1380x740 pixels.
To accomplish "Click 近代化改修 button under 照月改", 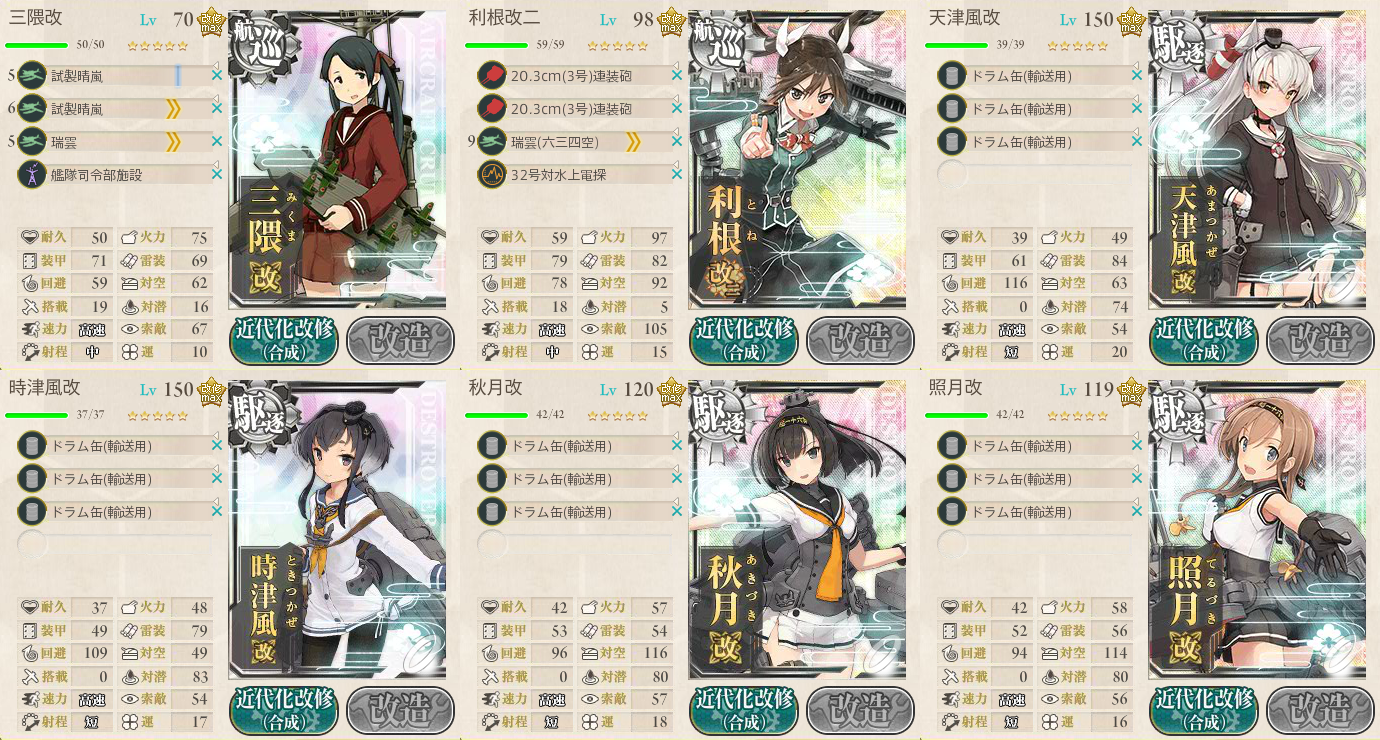I will click(1203, 710).
